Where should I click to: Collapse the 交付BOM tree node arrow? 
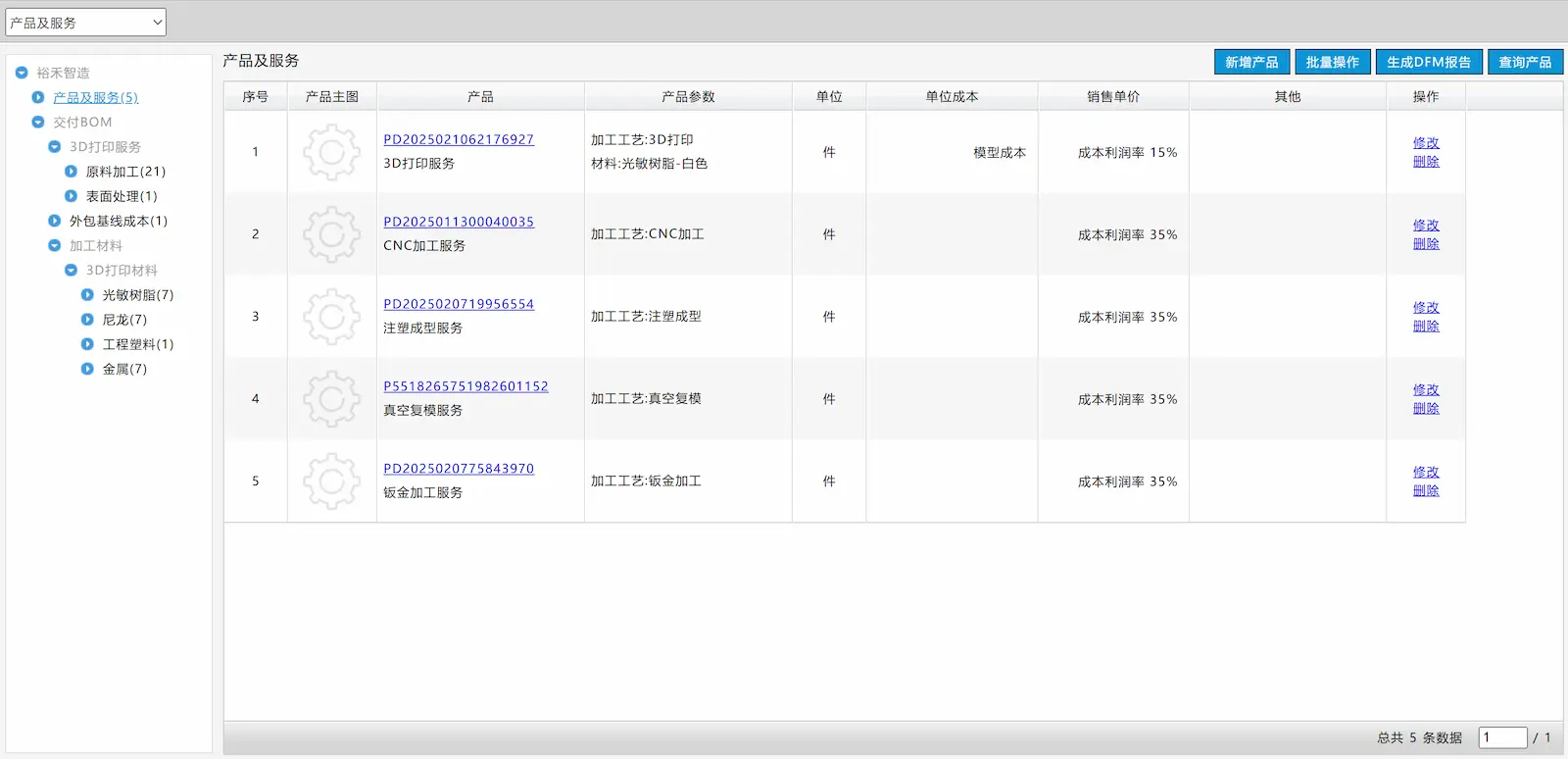(38, 122)
